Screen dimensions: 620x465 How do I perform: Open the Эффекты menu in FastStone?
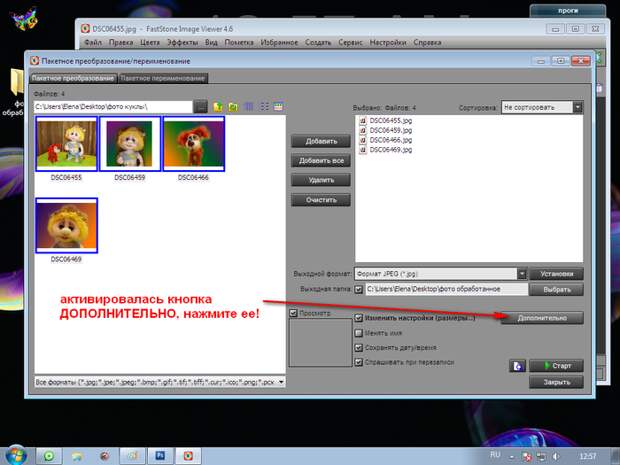click(x=182, y=42)
